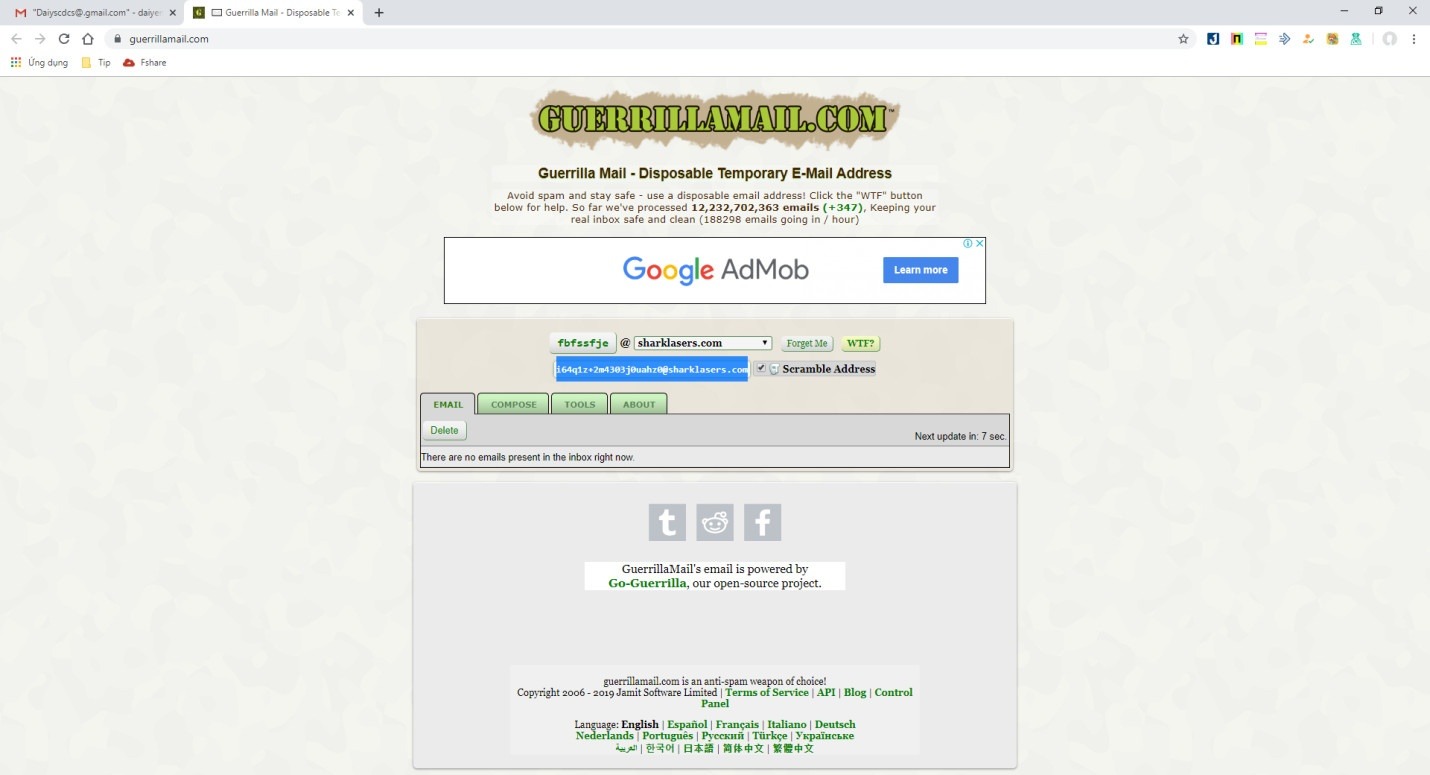Click the Tumblr share icon
The width and height of the screenshot is (1430, 775).
(667, 522)
